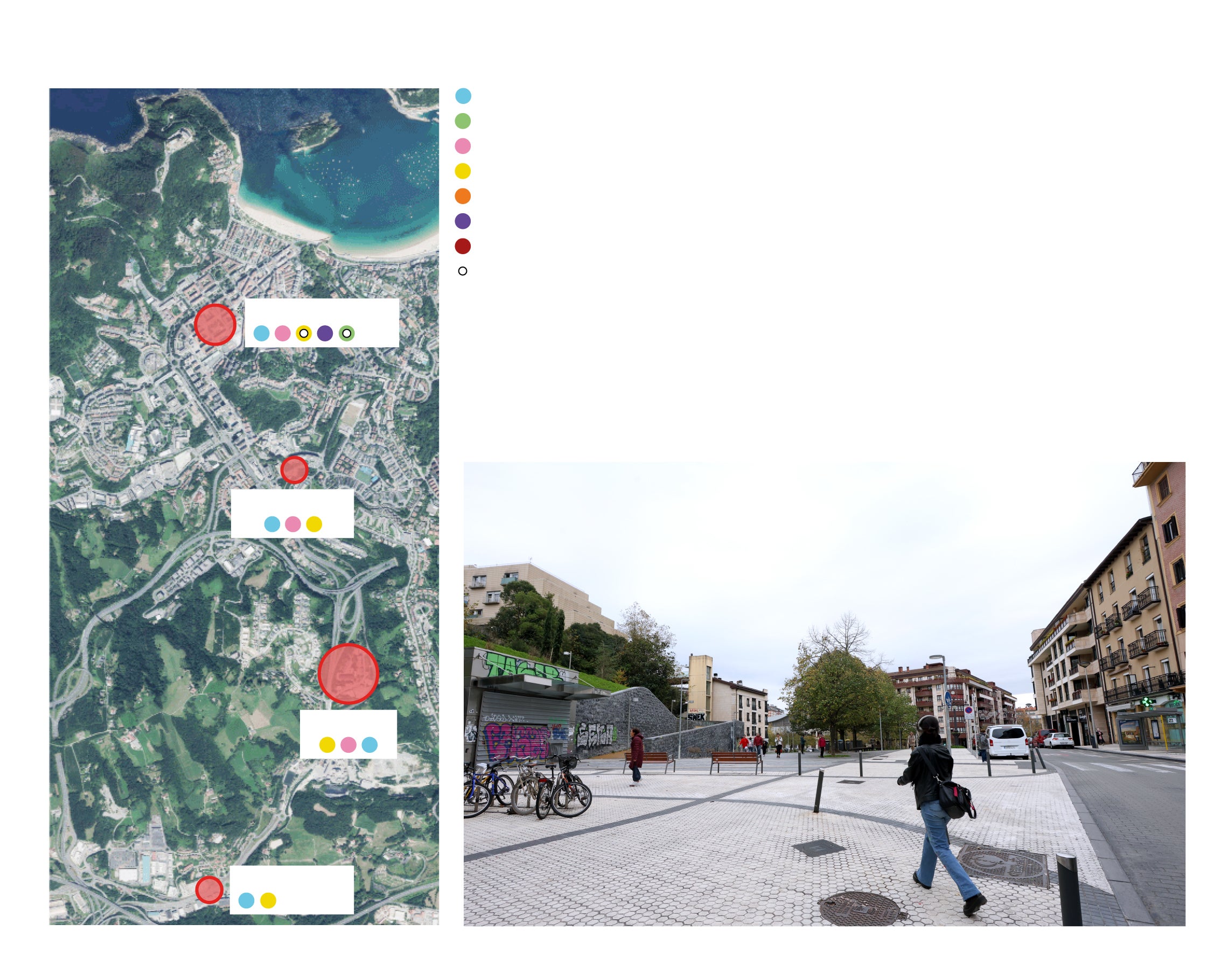Click the purple dot in the top label box
Viewport: 1228px width, 980px height.
coord(325,333)
